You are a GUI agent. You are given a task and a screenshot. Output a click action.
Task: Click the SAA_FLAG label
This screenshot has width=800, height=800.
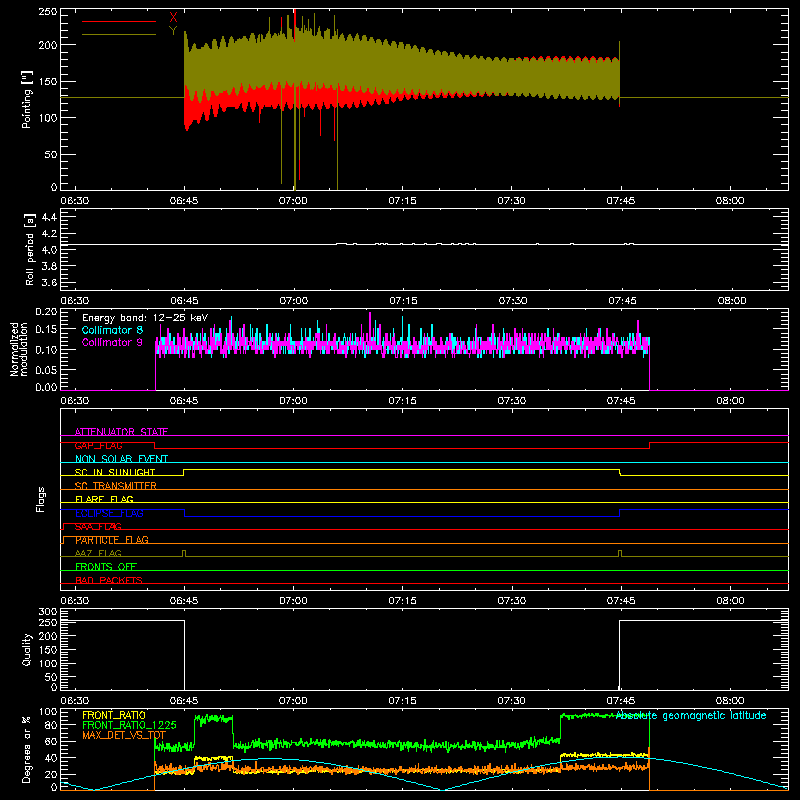coord(98,527)
